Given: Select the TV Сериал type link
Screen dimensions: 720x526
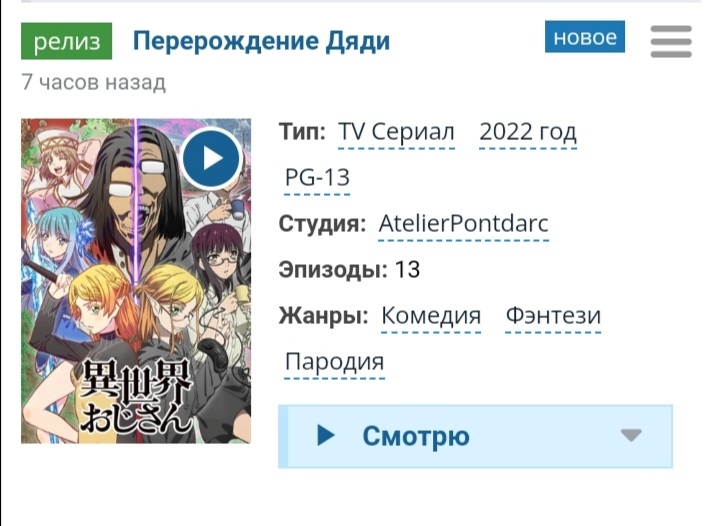Looking at the screenshot, I should coord(396,132).
